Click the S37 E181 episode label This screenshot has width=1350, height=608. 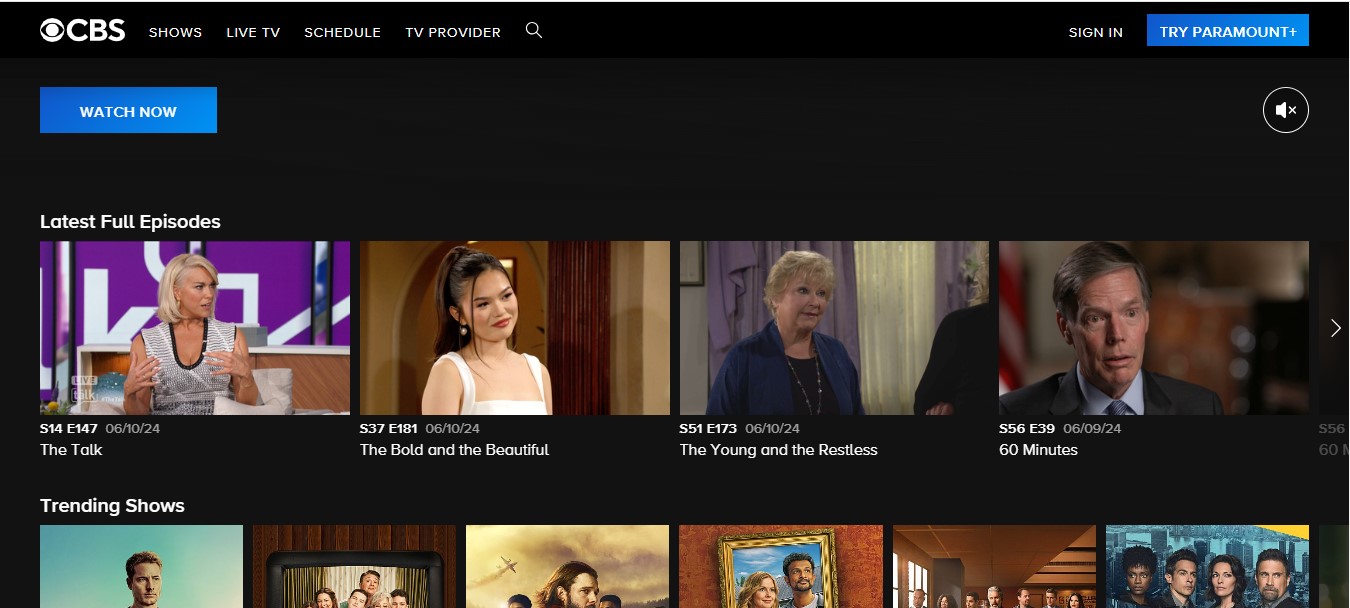point(388,428)
